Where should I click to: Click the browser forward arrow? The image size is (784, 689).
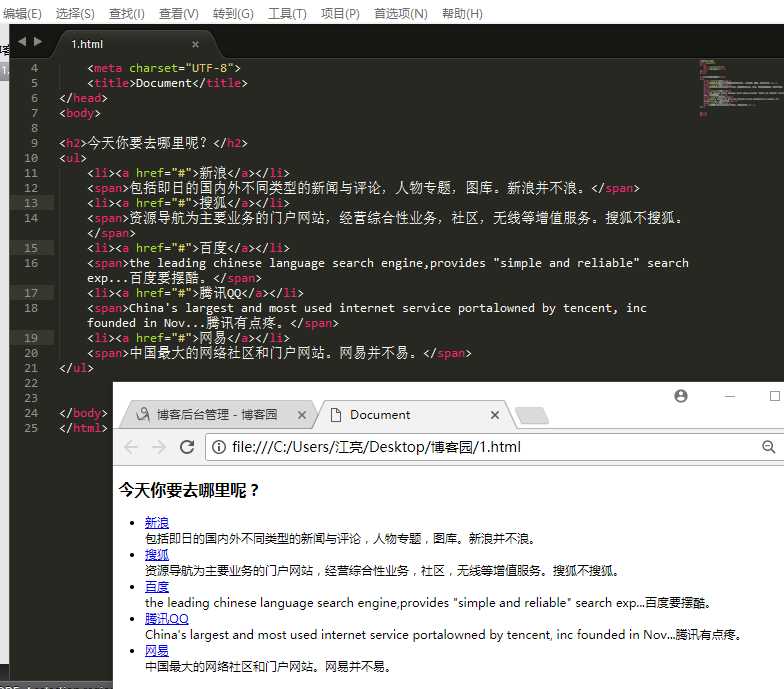pos(159,446)
